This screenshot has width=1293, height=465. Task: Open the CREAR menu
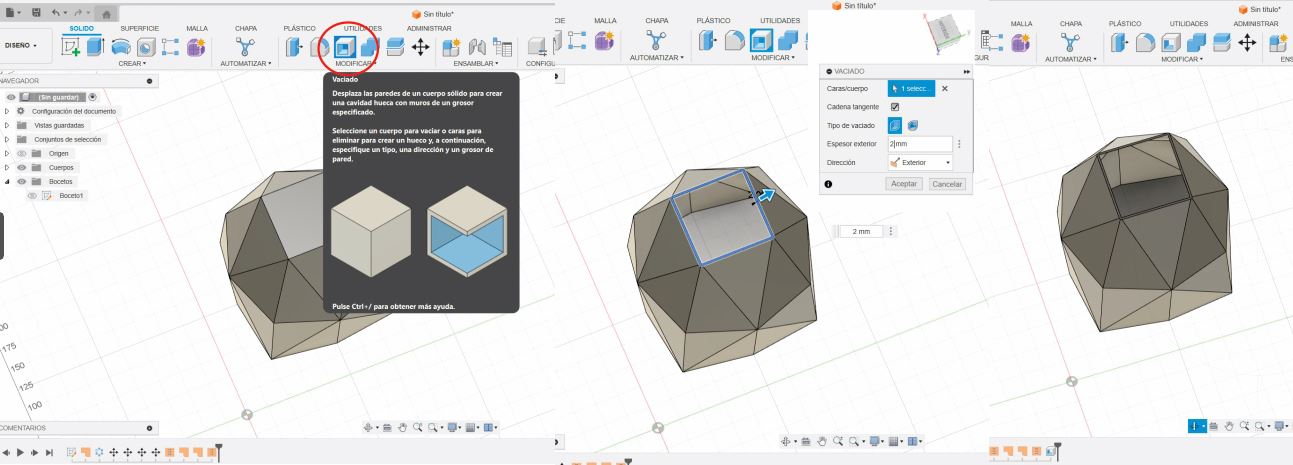(x=133, y=62)
